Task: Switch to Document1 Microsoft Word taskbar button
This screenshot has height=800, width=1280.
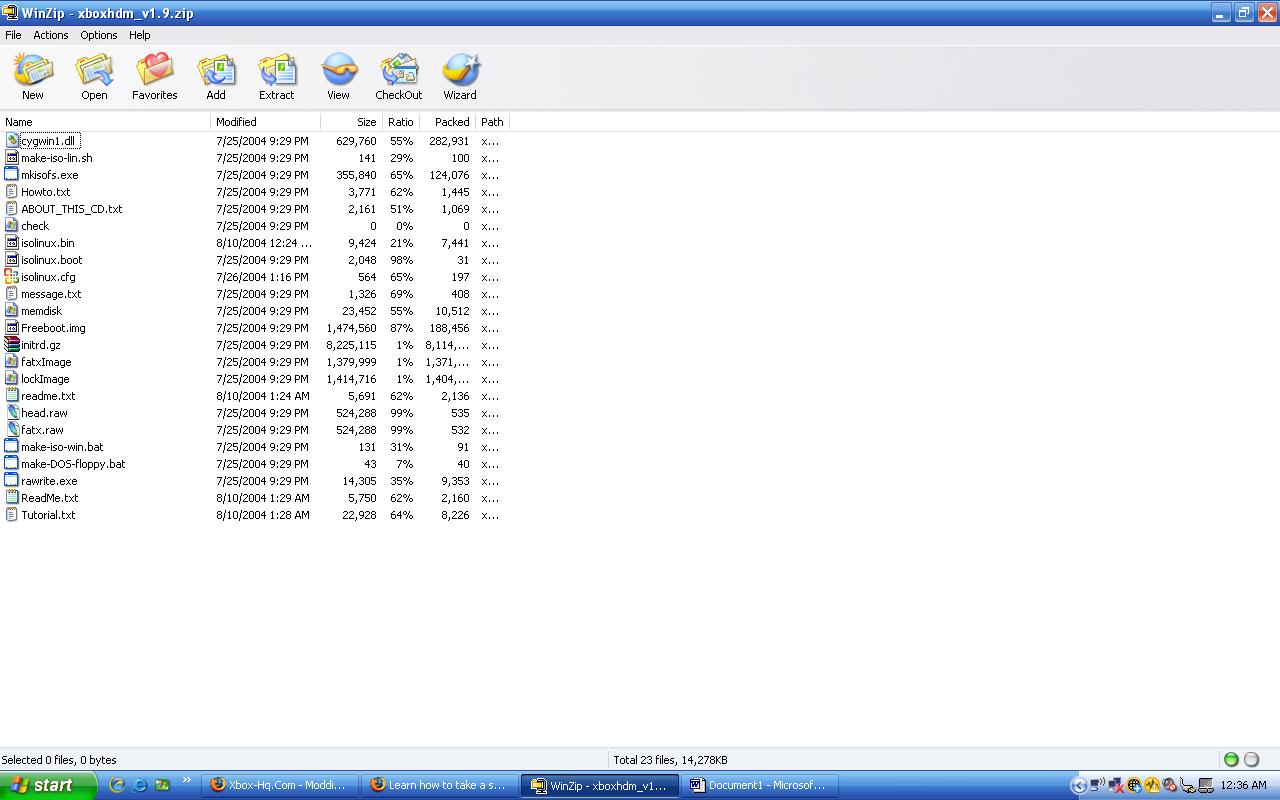Action: pyautogui.click(x=760, y=785)
